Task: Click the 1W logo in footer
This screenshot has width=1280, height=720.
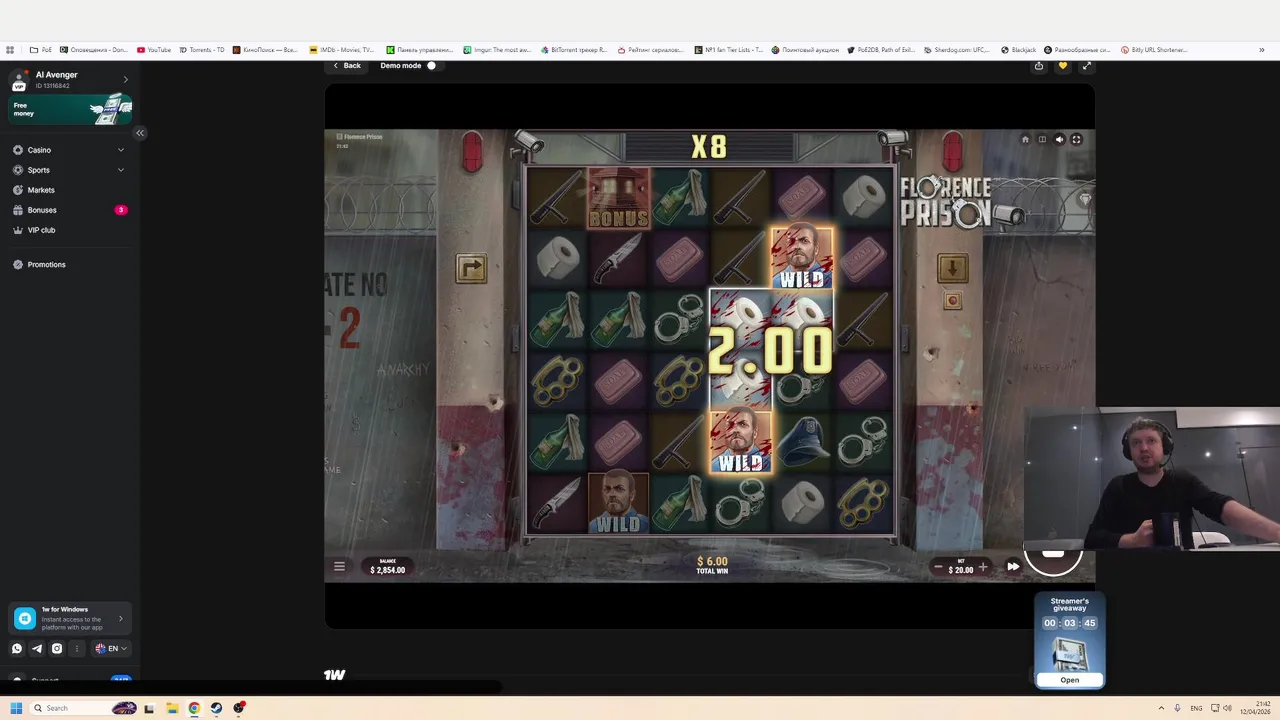Action: pyautogui.click(x=334, y=675)
